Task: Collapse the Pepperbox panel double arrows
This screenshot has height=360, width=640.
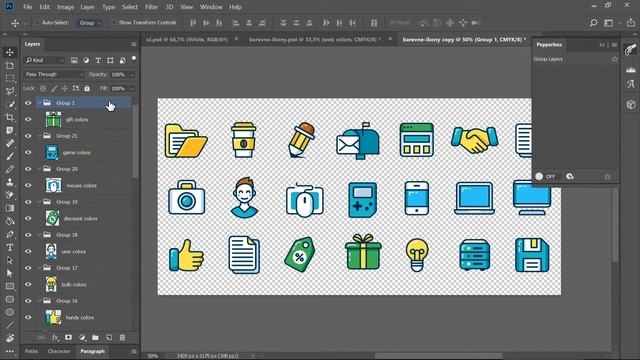Action: click(602, 45)
